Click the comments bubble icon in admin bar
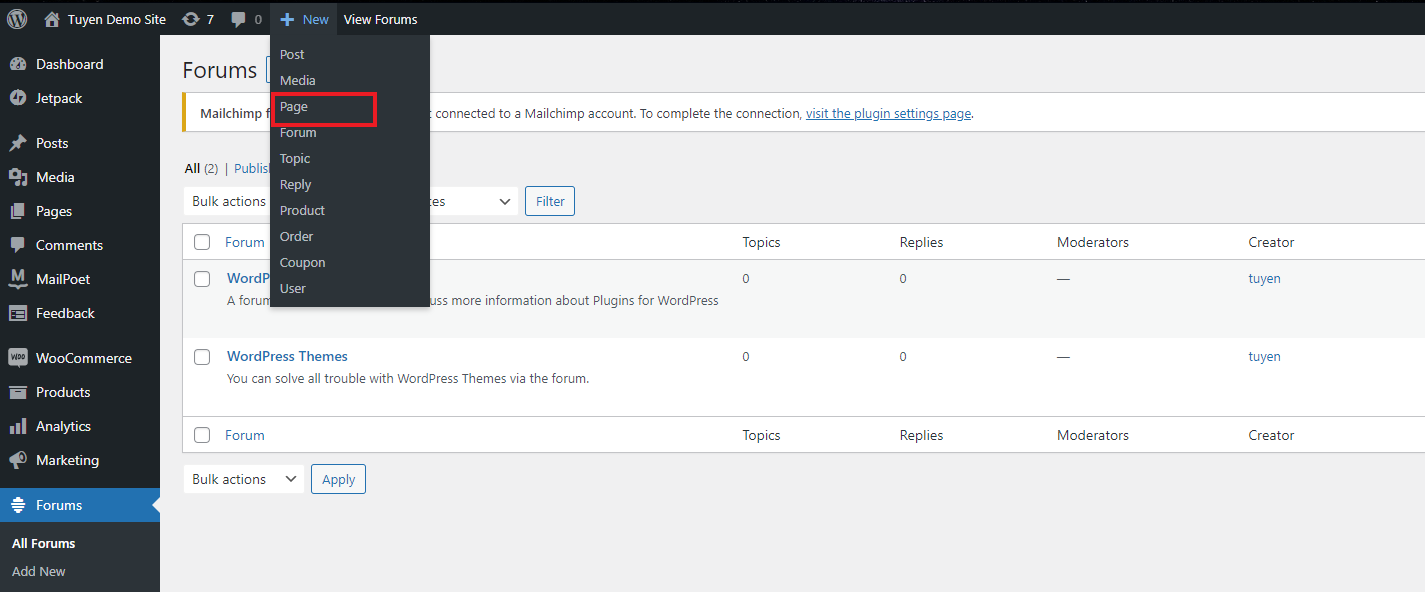Screen dimensions: 1425x592 (x=238, y=19)
